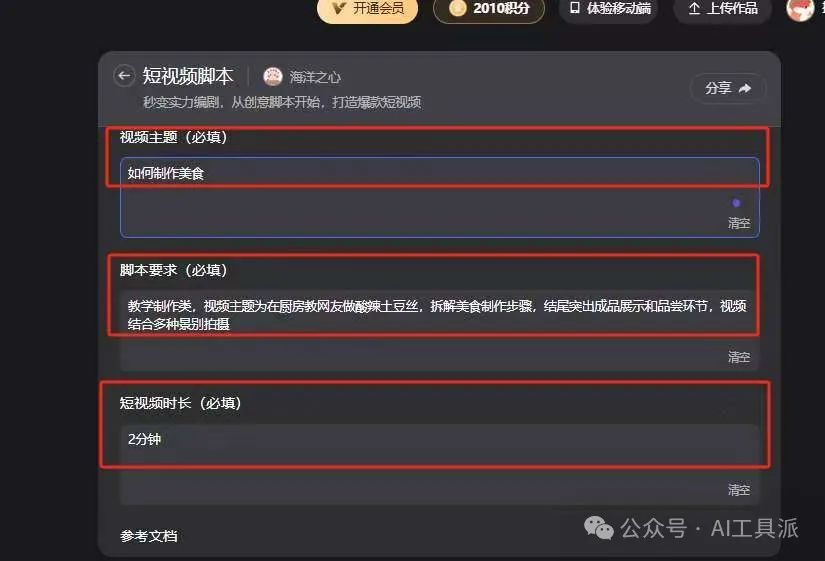Viewport: 825px width, 561px height.
Task: Open the 海洋之心 author avatar
Action: coord(273,77)
